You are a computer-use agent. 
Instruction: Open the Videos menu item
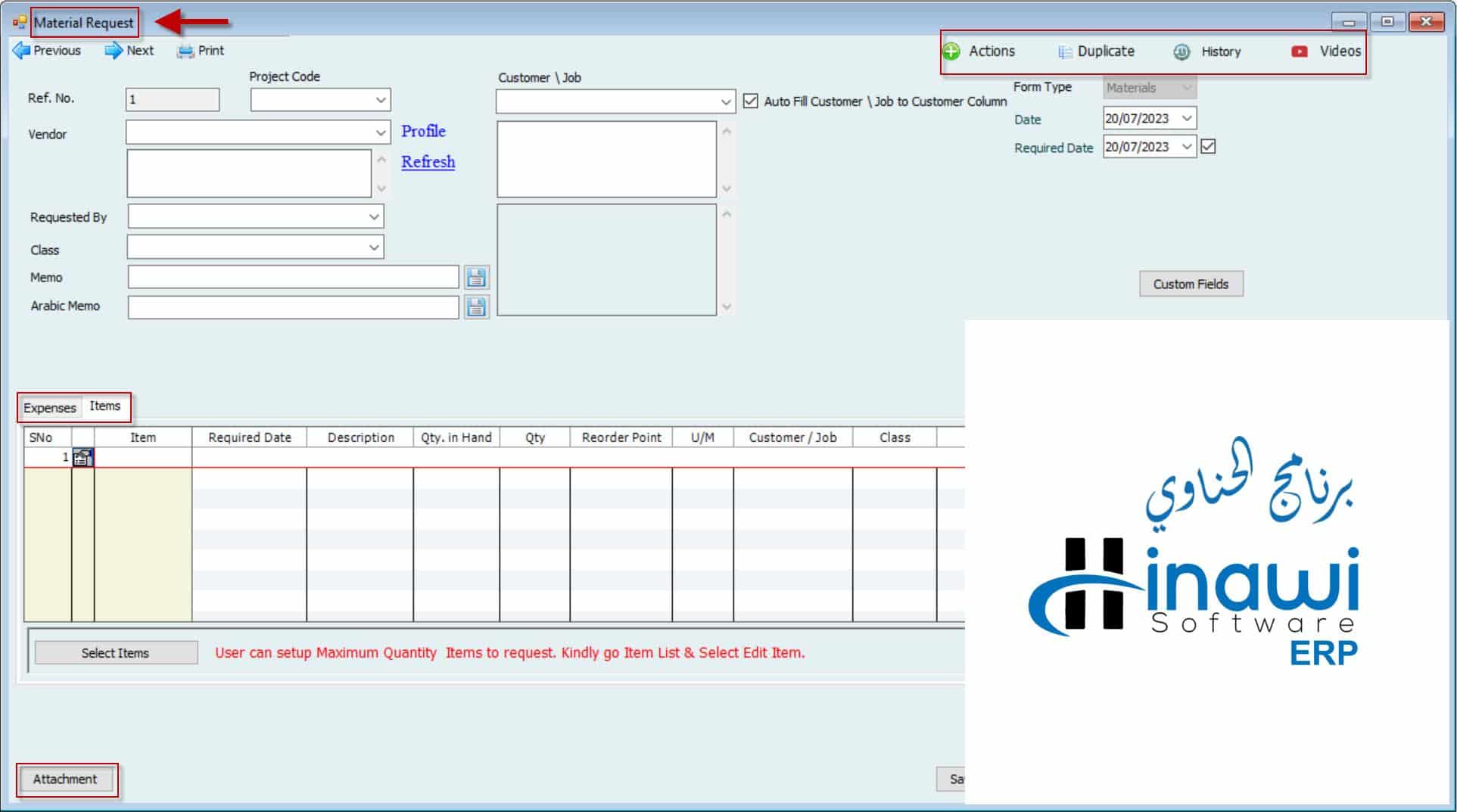click(1340, 51)
